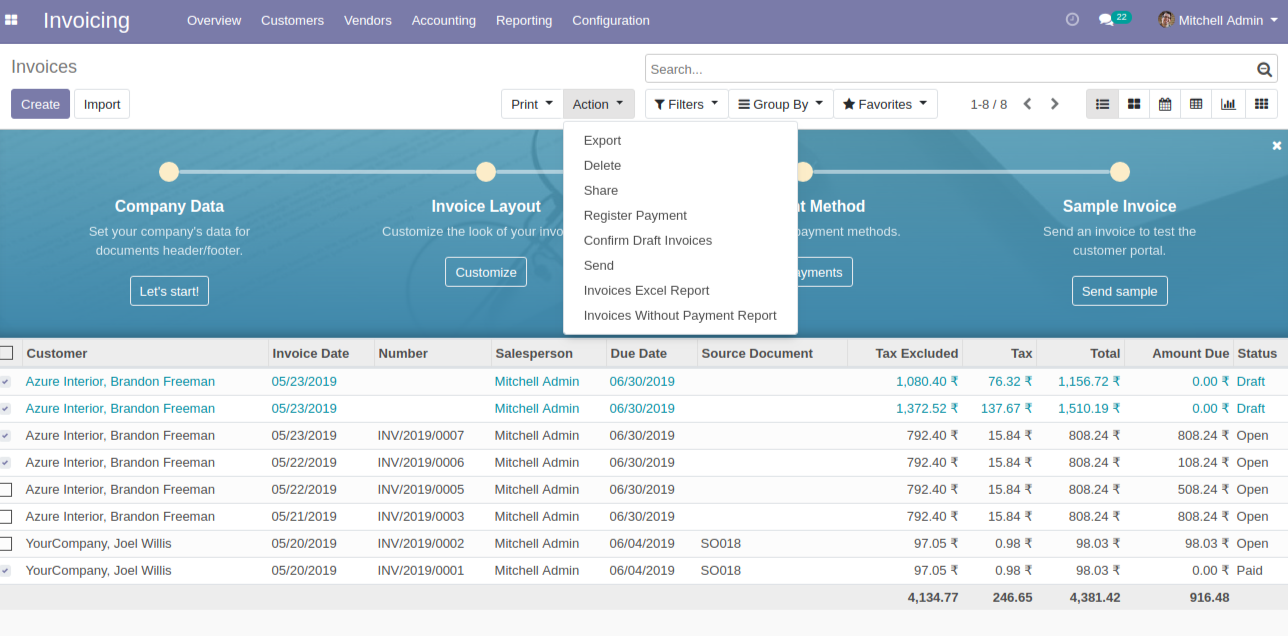Viewport: 1288px width, 636px height.
Task: Click the search magnifier icon
Action: click(x=1265, y=69)
